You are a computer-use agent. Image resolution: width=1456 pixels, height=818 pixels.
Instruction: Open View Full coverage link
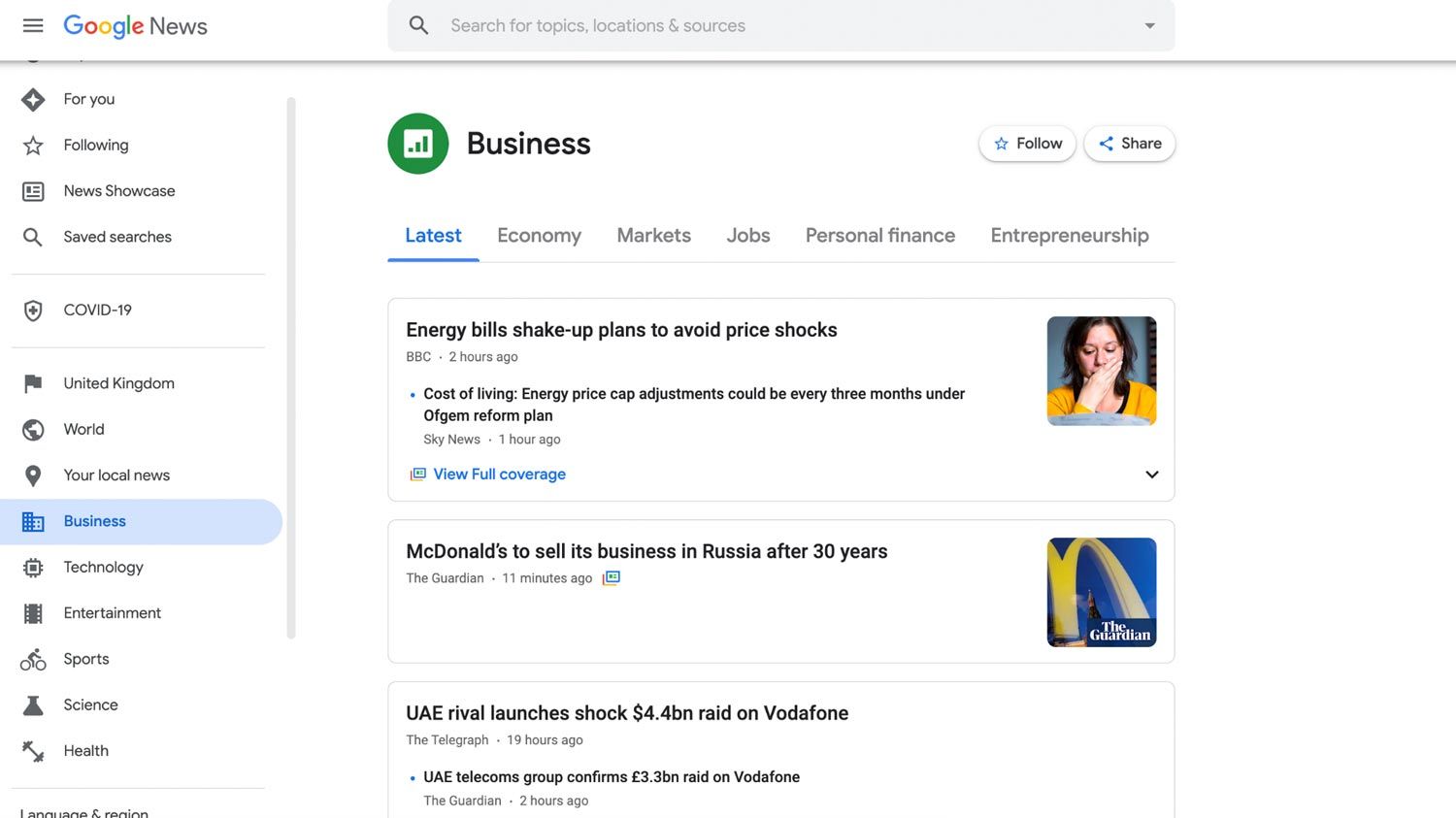pyautogui.click(x=499, y=474)
